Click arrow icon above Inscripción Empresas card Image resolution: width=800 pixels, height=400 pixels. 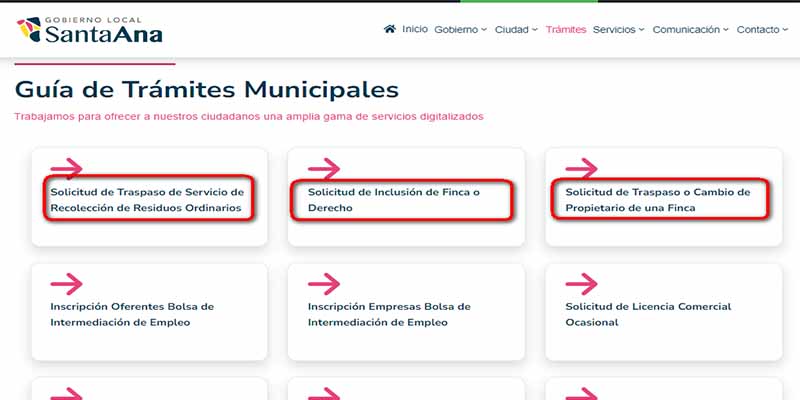[324, 284]
